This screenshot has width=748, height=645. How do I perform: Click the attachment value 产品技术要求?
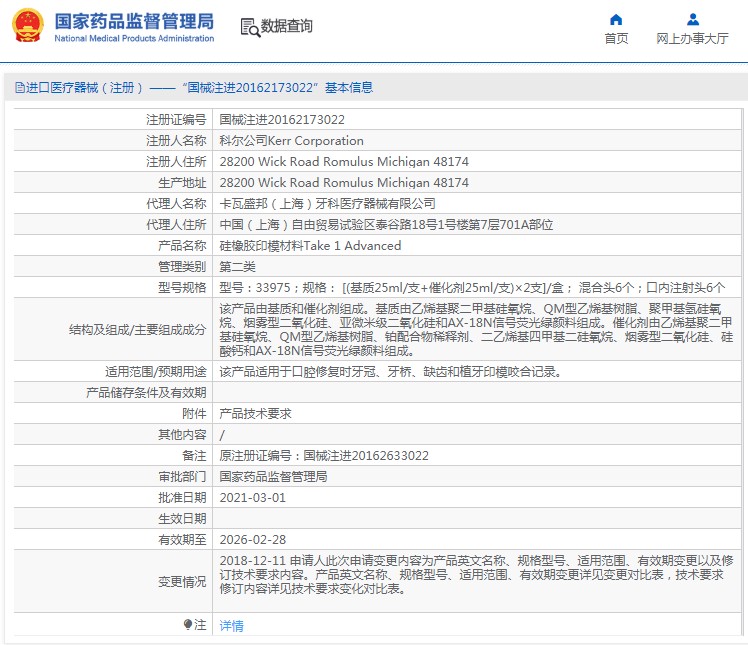(x=255, y=414)
